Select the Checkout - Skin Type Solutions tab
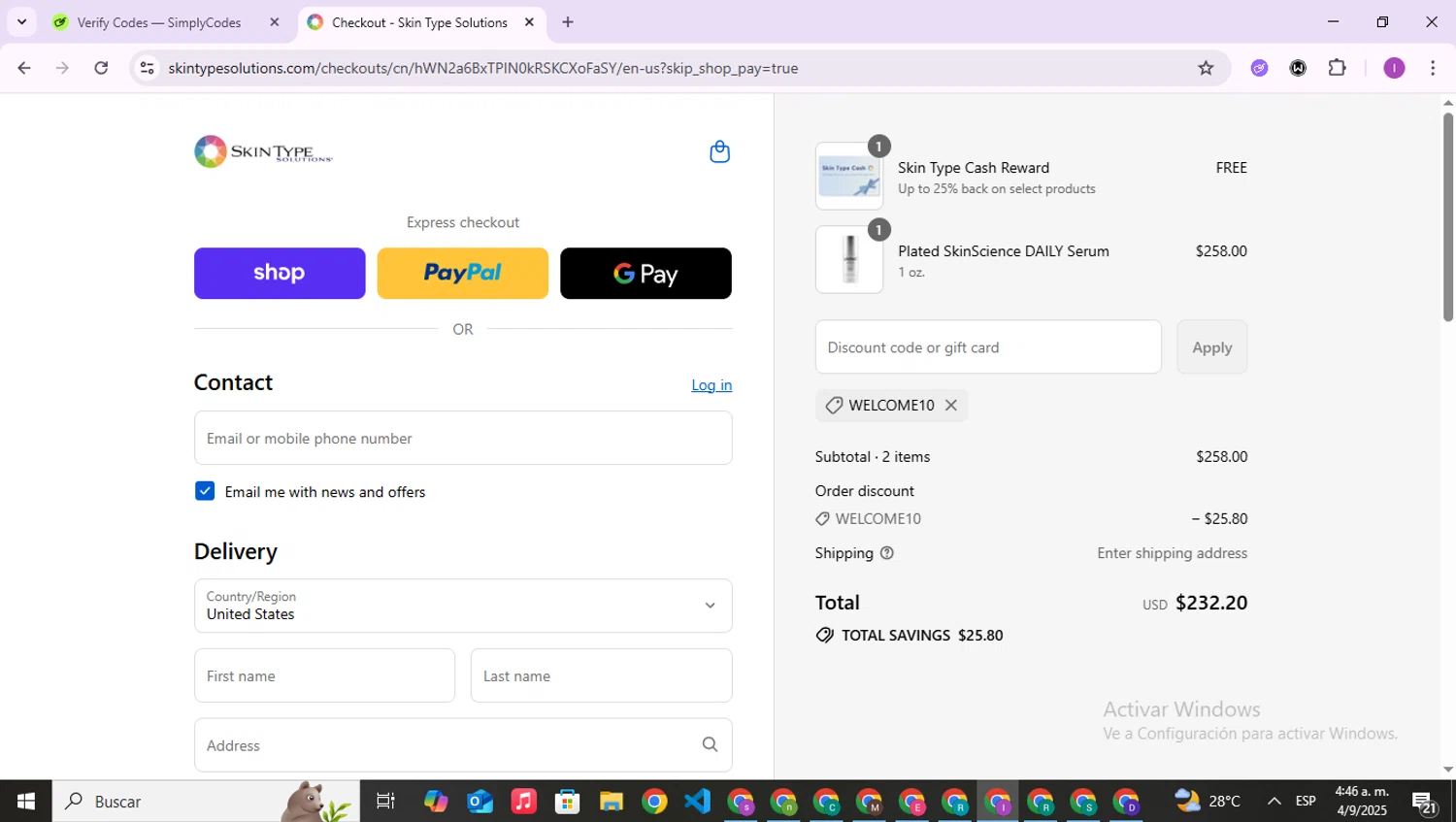1456x822 pixels. point(419,22)
